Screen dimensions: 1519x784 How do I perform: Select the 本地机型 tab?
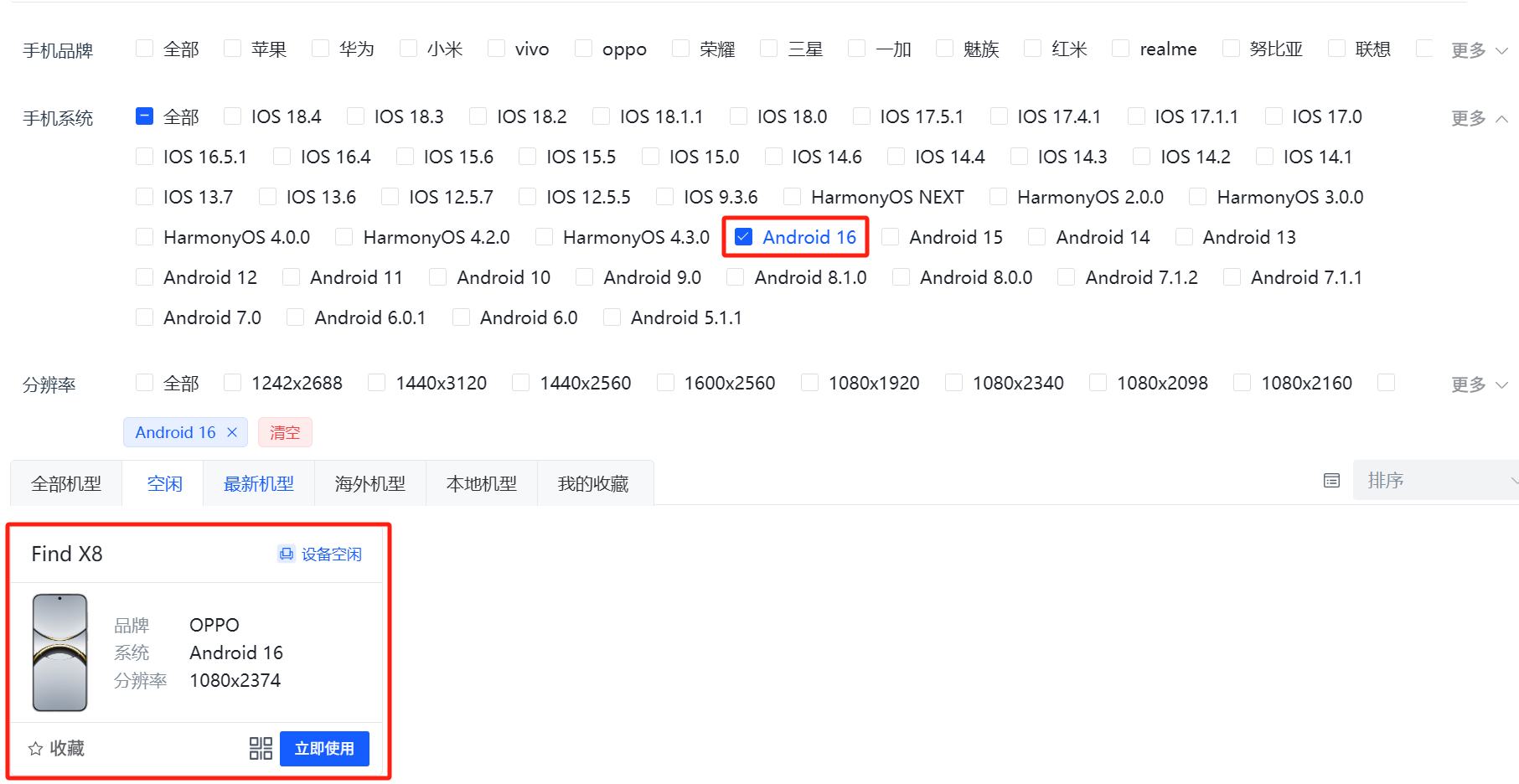tap(482, 483)
